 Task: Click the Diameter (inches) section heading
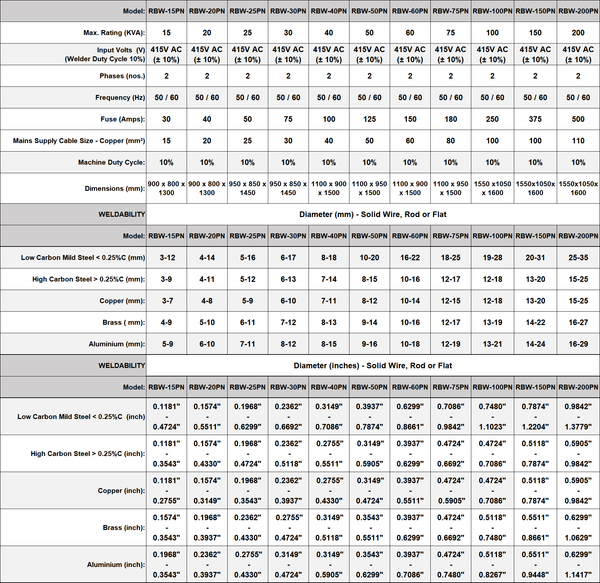[371, 366]
